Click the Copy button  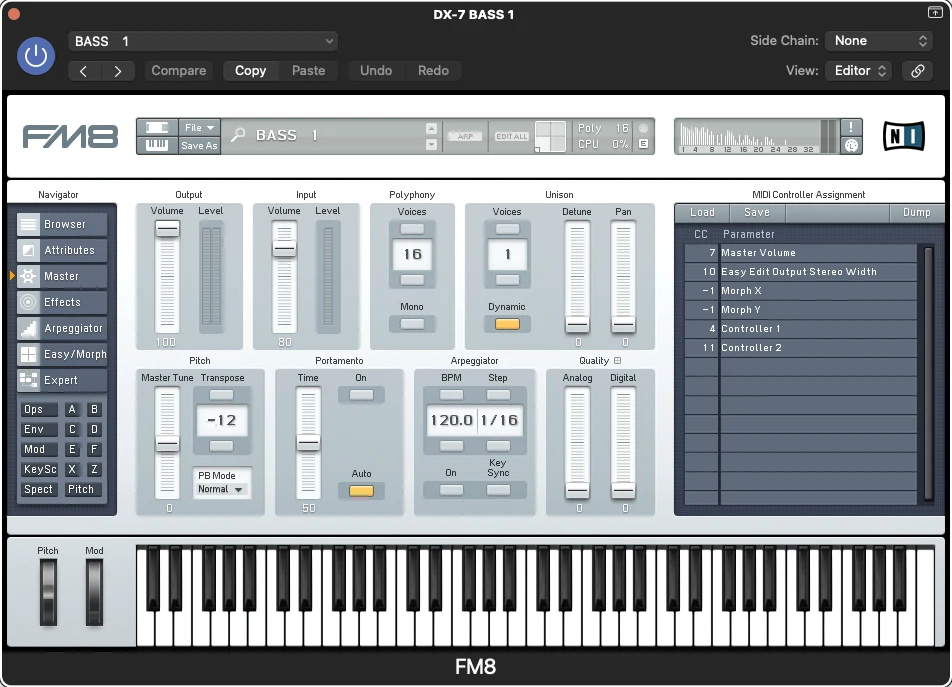(251, 71)
